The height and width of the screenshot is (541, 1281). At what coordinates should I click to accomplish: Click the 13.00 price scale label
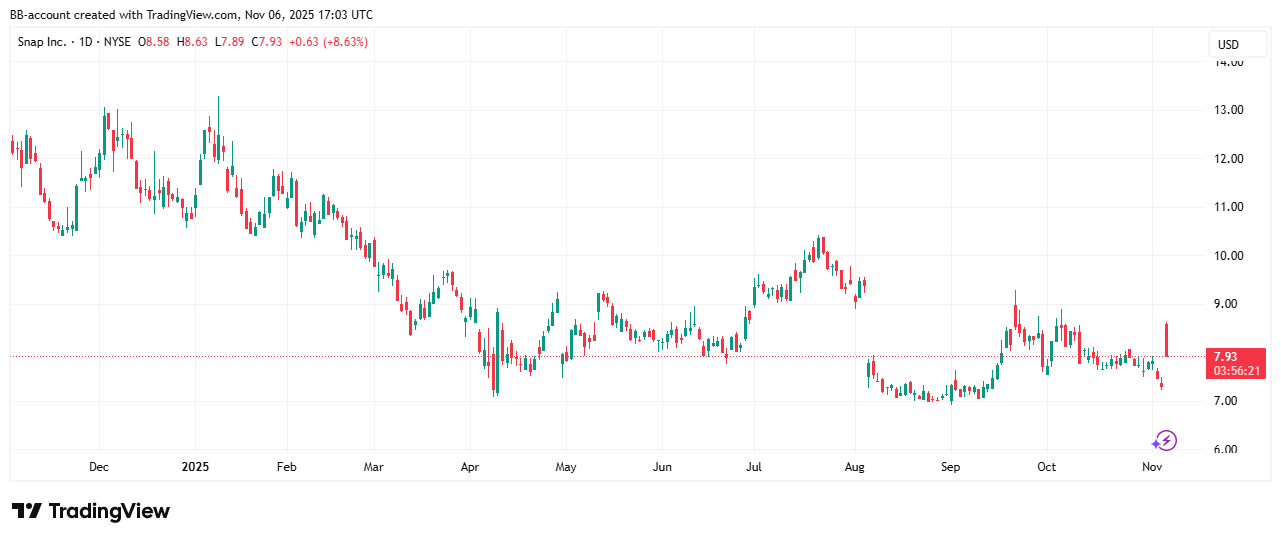(x=1228, y=110)
